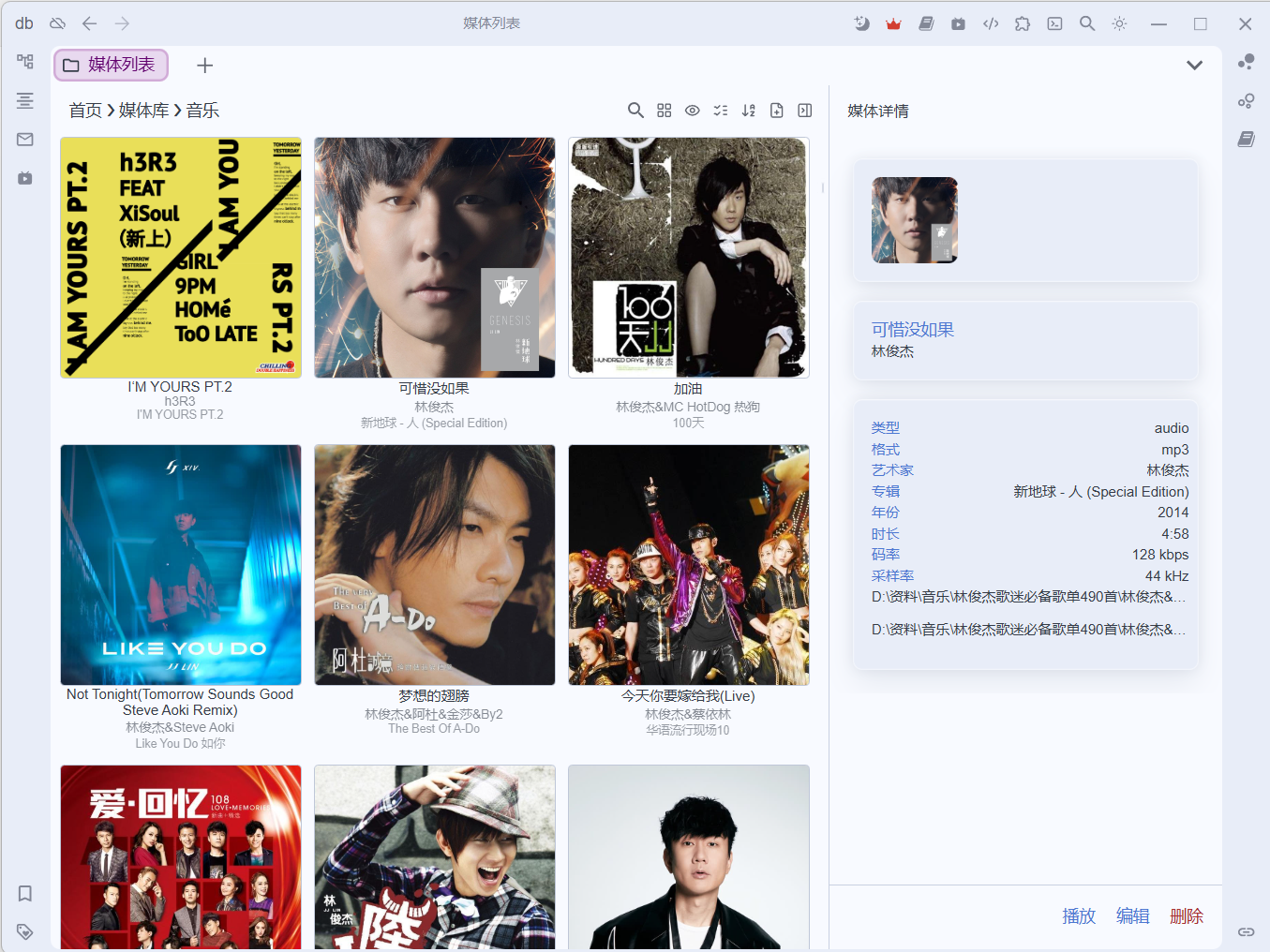Open the terminal console icon in title bar
Screen dimensions: 1270x952
coord(1054,24)
